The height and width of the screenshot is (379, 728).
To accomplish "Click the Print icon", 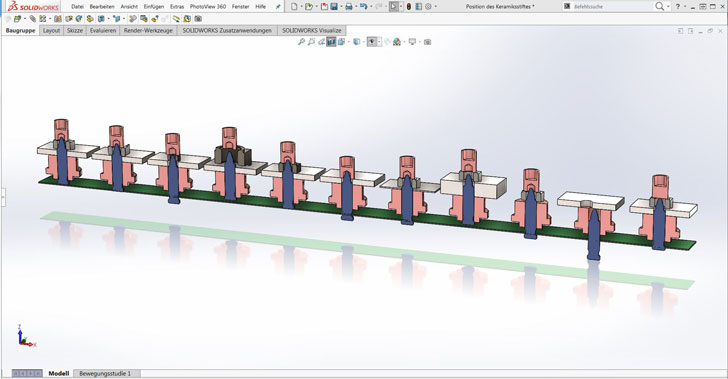I will pyautogui.click(x=349, y=7).
